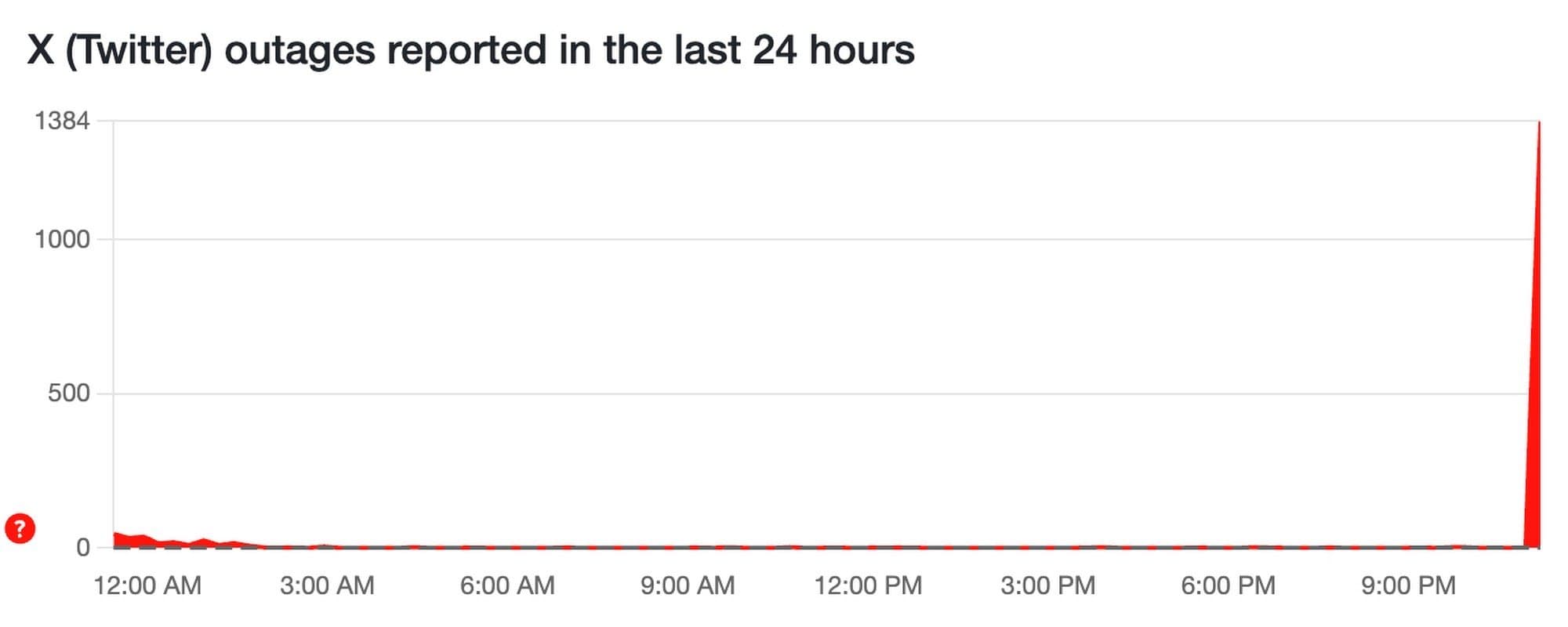
Task: Select the 6:00 PM time label
Action: [1228, 585]
